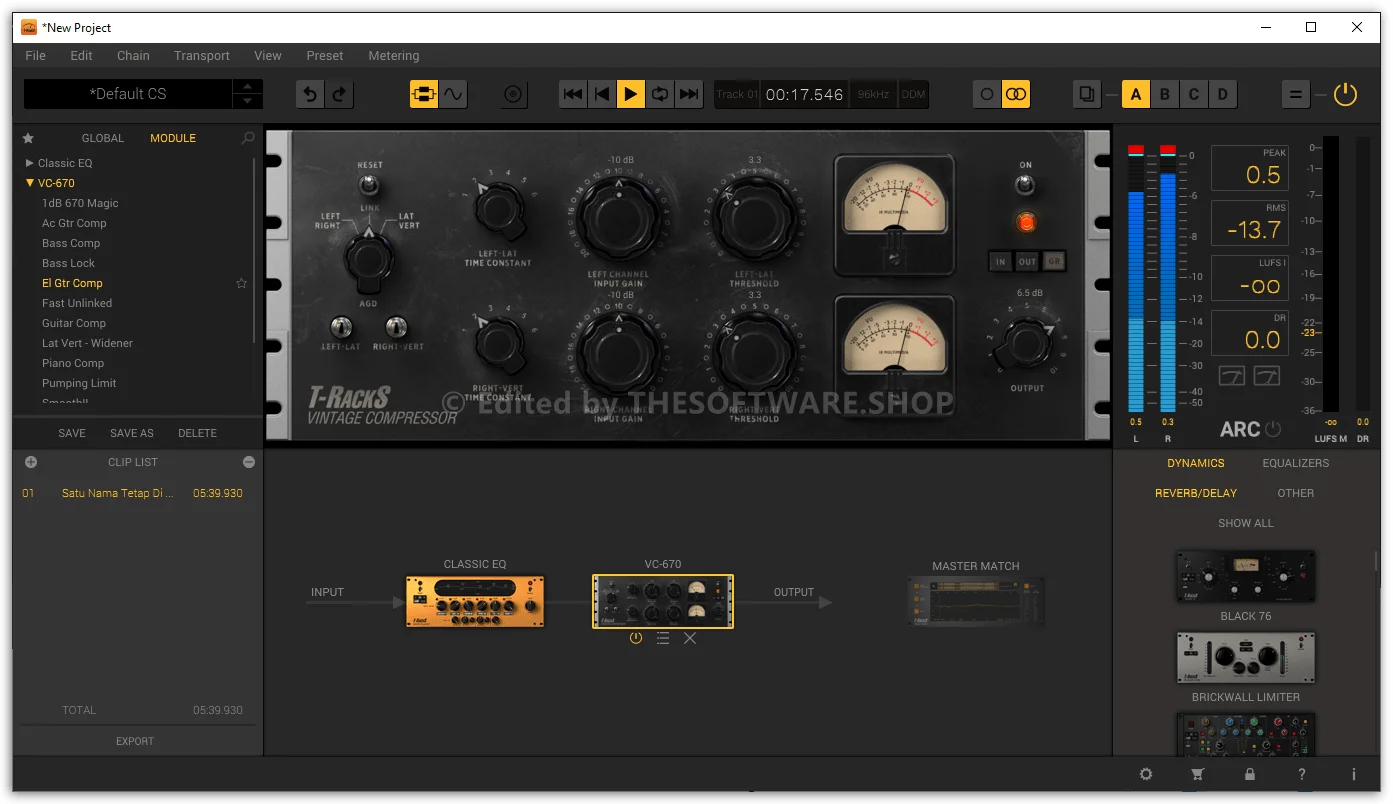Open the shop cart icon

[1197, 774]
